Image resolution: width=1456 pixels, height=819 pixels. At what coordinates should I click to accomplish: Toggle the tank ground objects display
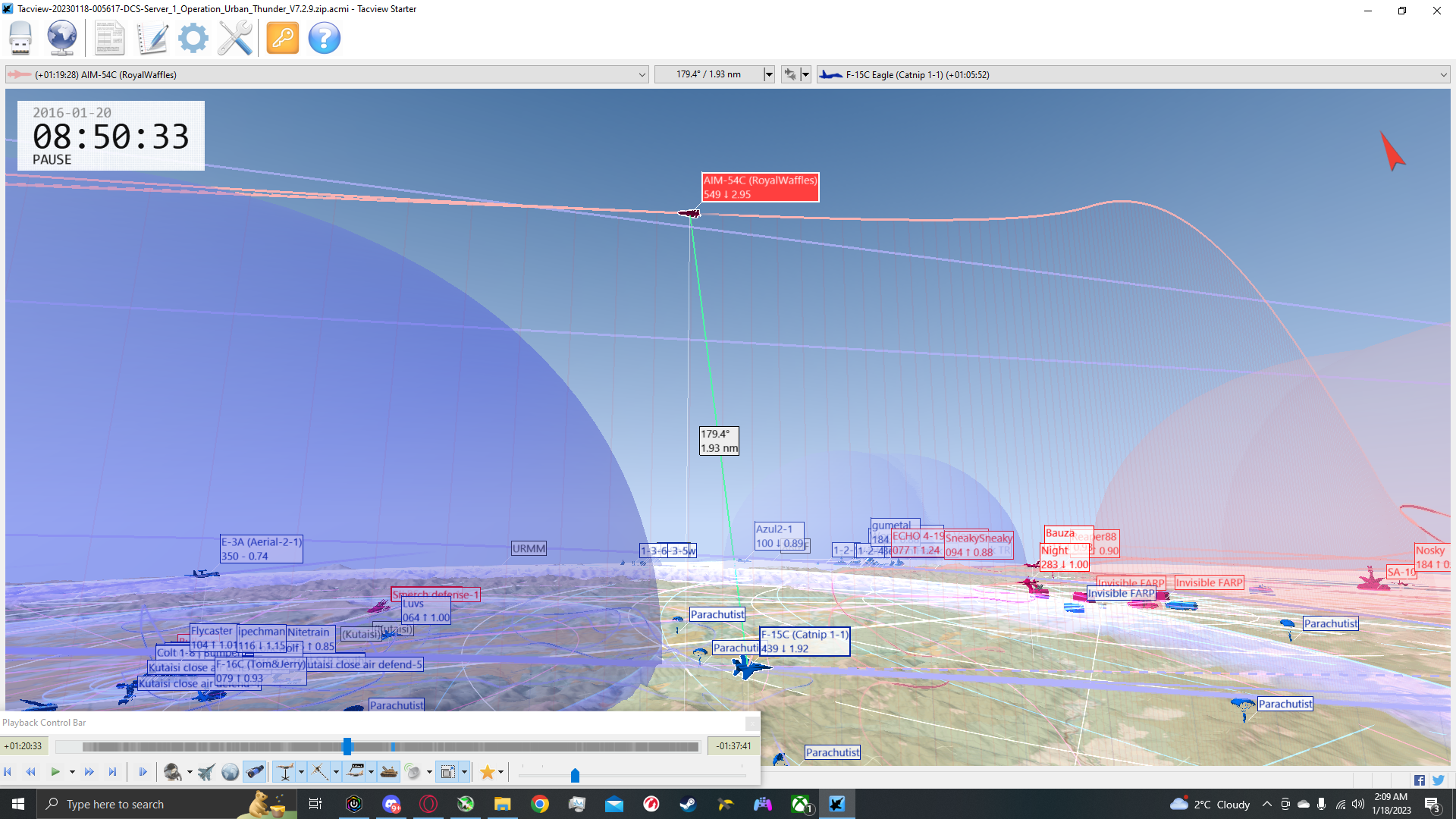coord(389,772)
